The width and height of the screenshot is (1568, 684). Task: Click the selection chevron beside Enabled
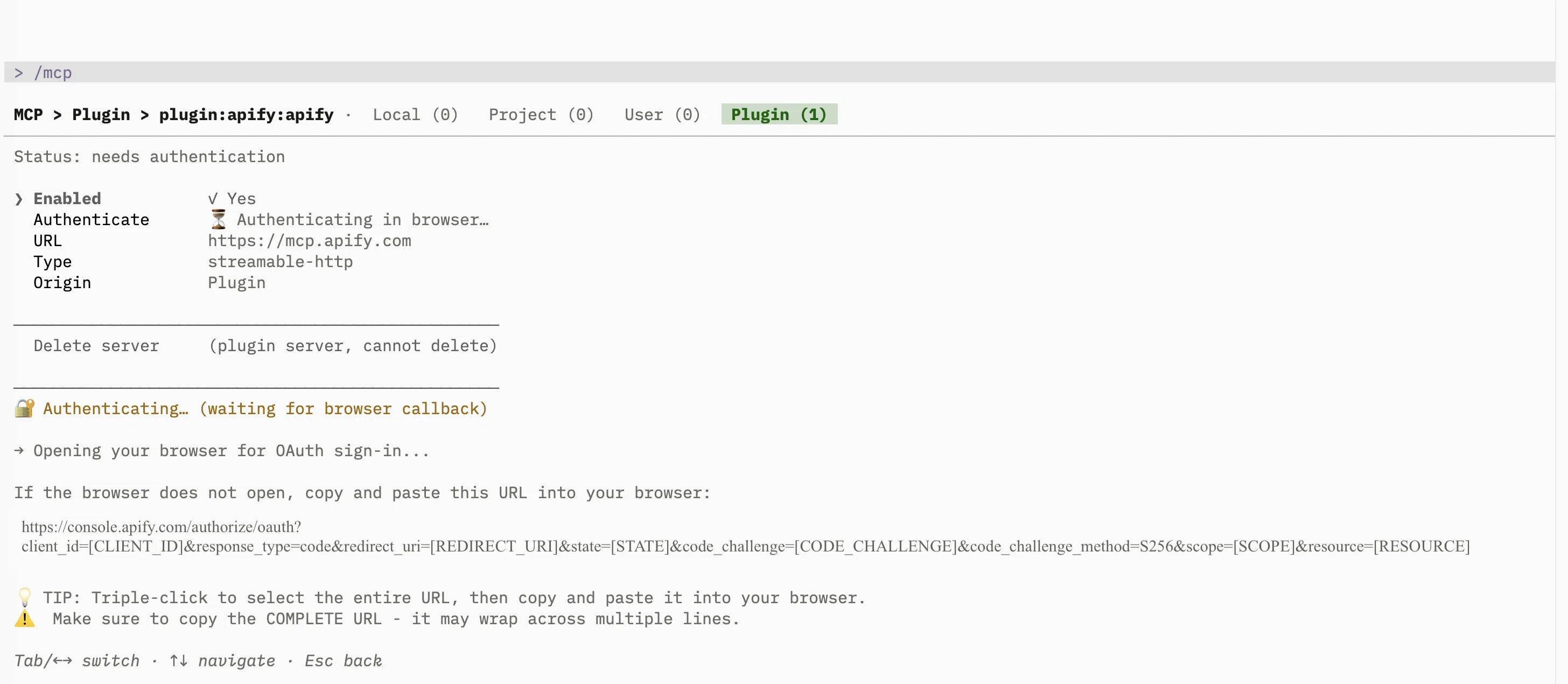pyautogui.click(x=19, y=199)
